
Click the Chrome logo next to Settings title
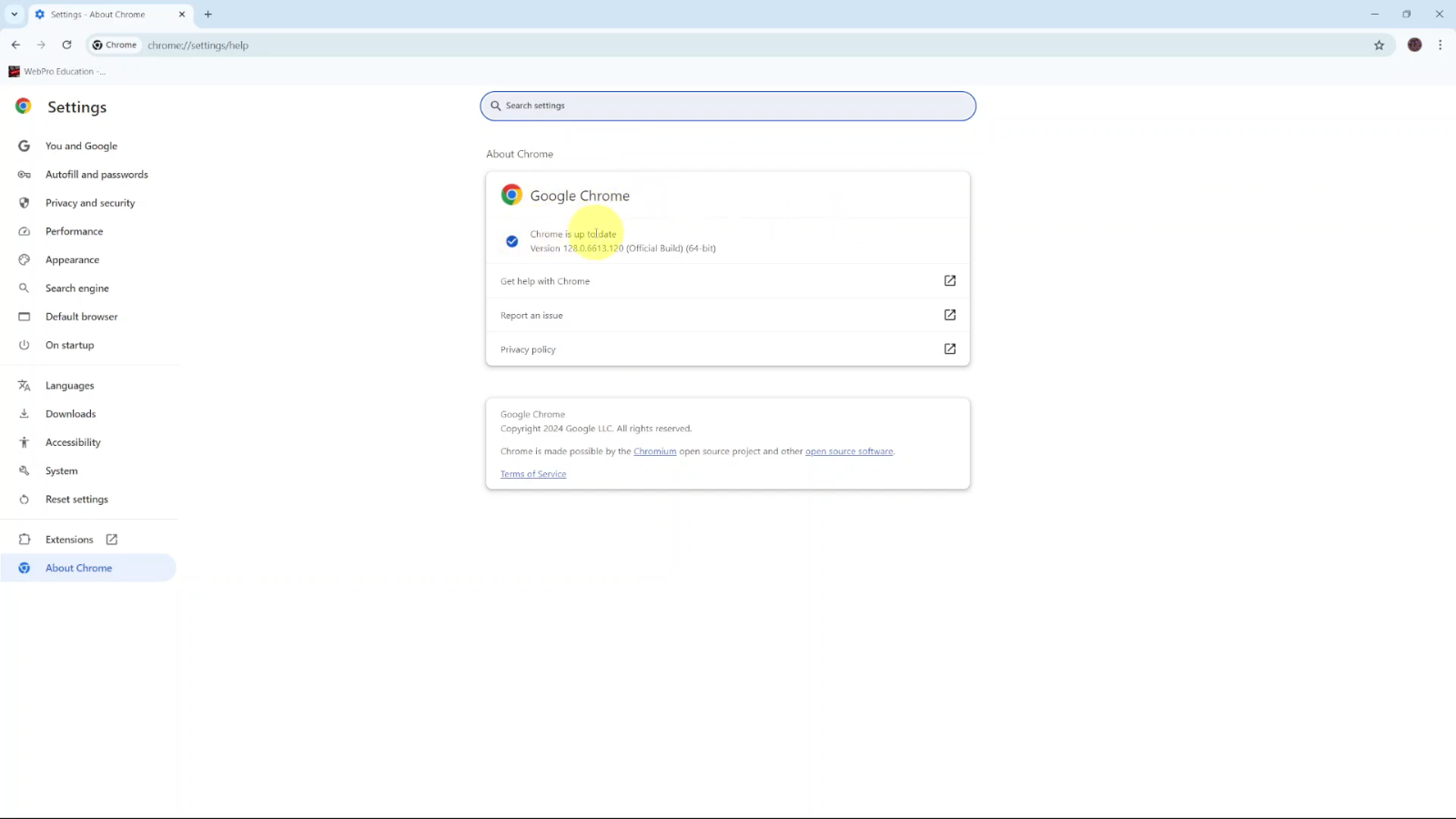coord(24,106)
